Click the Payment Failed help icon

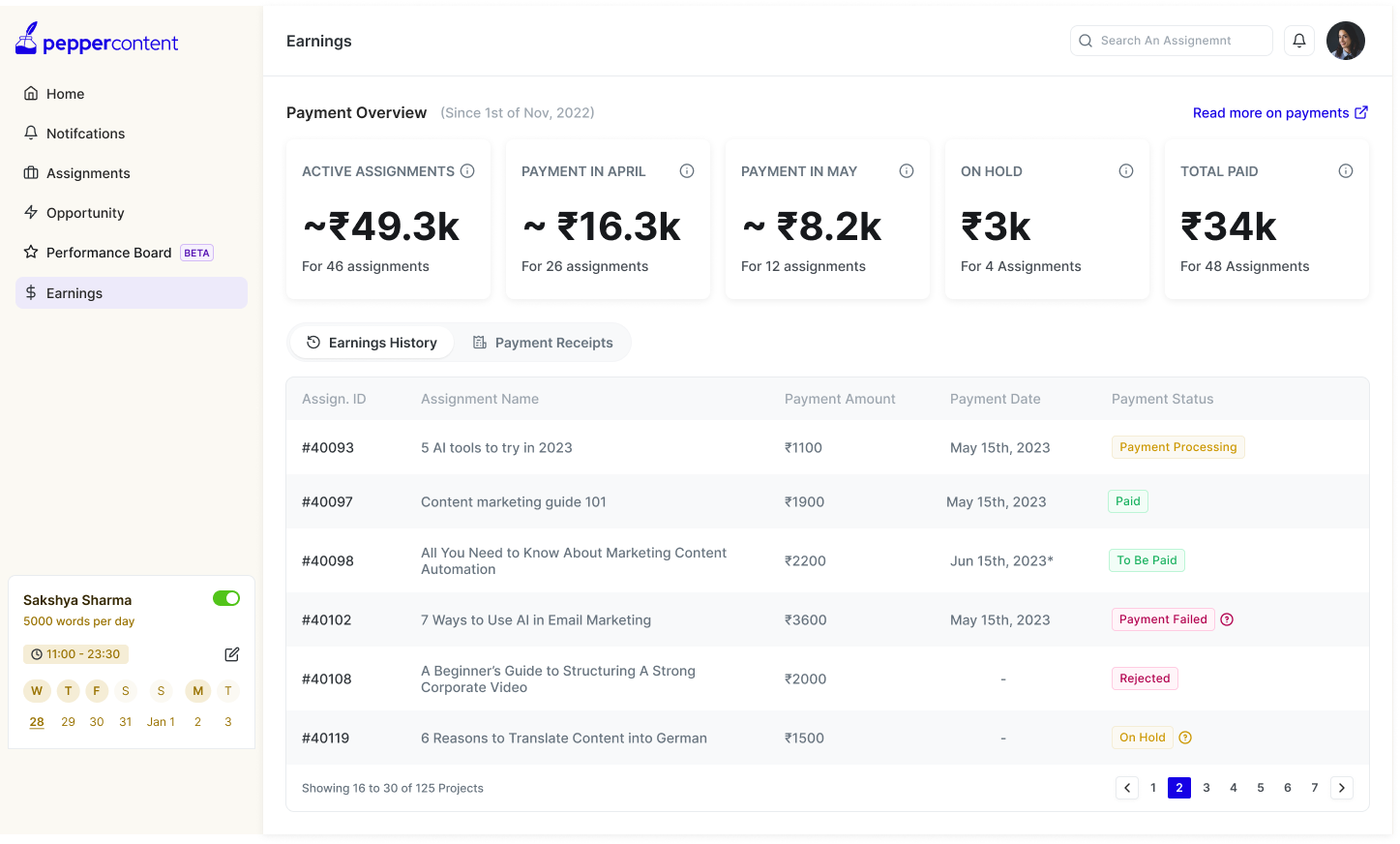click(1227, 619)
